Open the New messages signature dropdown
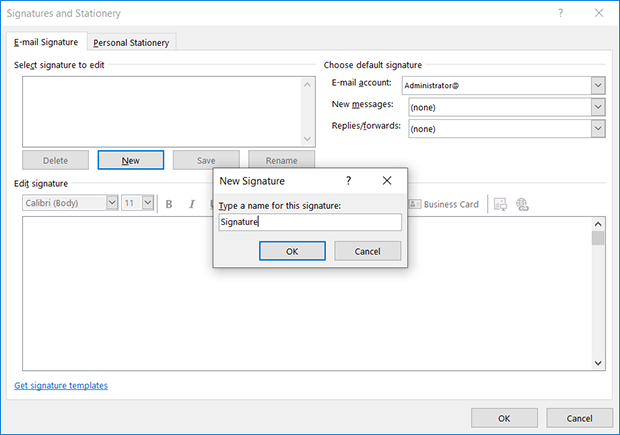The height and width of the screenshot is (435, 620). coord(598,107)
